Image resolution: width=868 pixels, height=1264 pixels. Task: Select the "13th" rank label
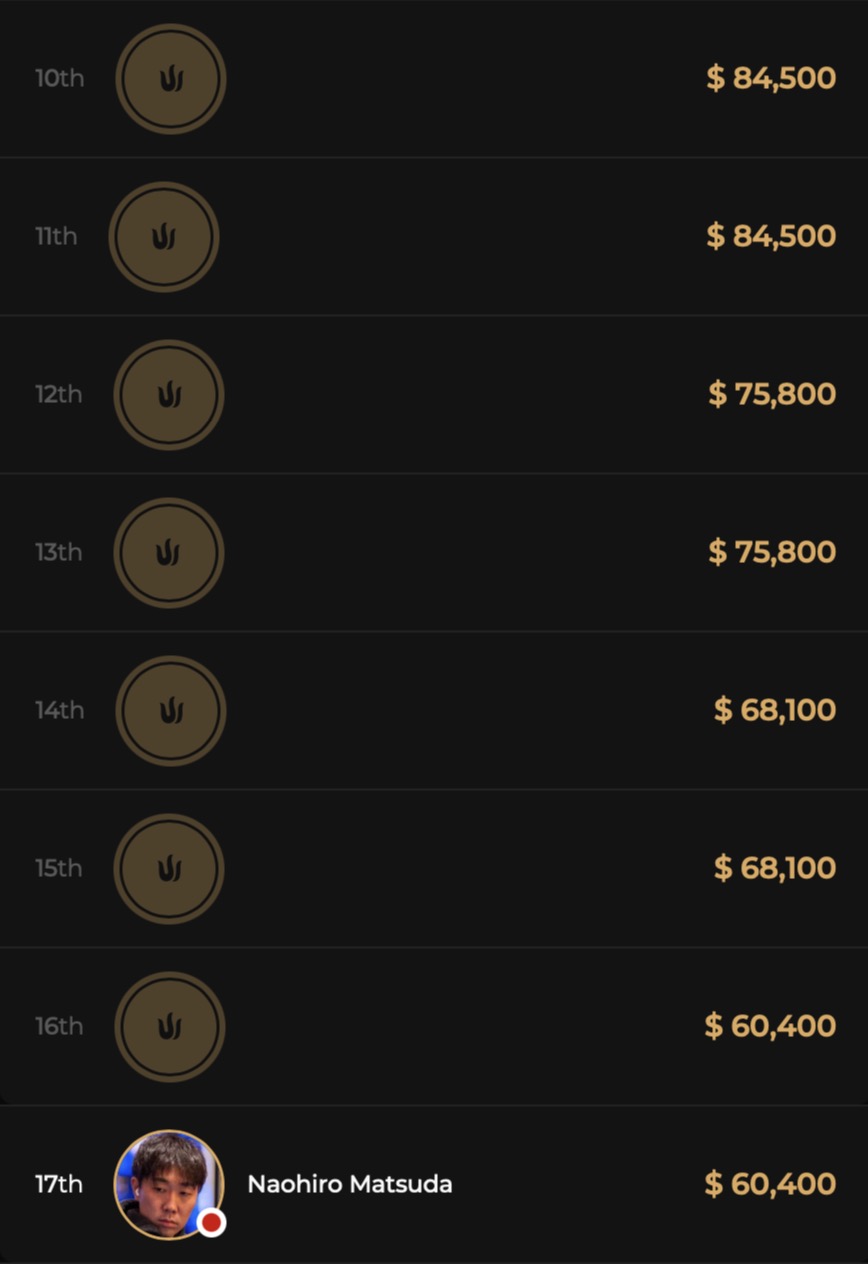click(x=59, y=553)
